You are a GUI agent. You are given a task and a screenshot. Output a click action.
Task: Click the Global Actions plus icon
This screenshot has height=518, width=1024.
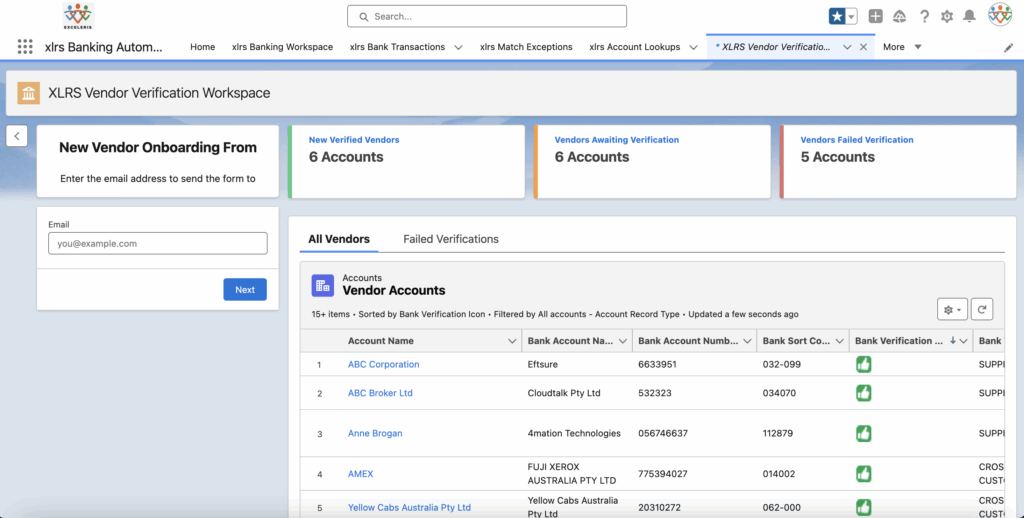(876, 16)
